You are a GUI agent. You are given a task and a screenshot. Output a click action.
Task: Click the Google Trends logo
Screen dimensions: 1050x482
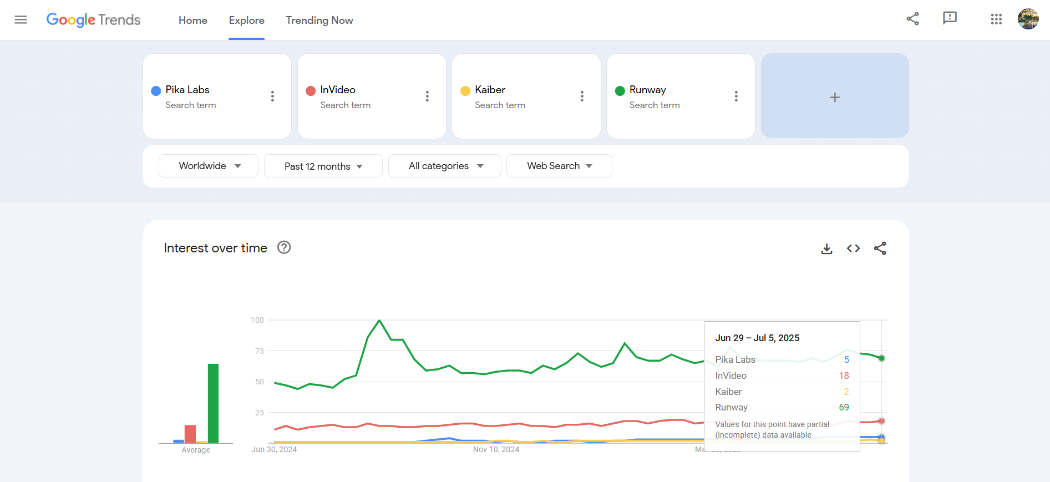(93, 20)
